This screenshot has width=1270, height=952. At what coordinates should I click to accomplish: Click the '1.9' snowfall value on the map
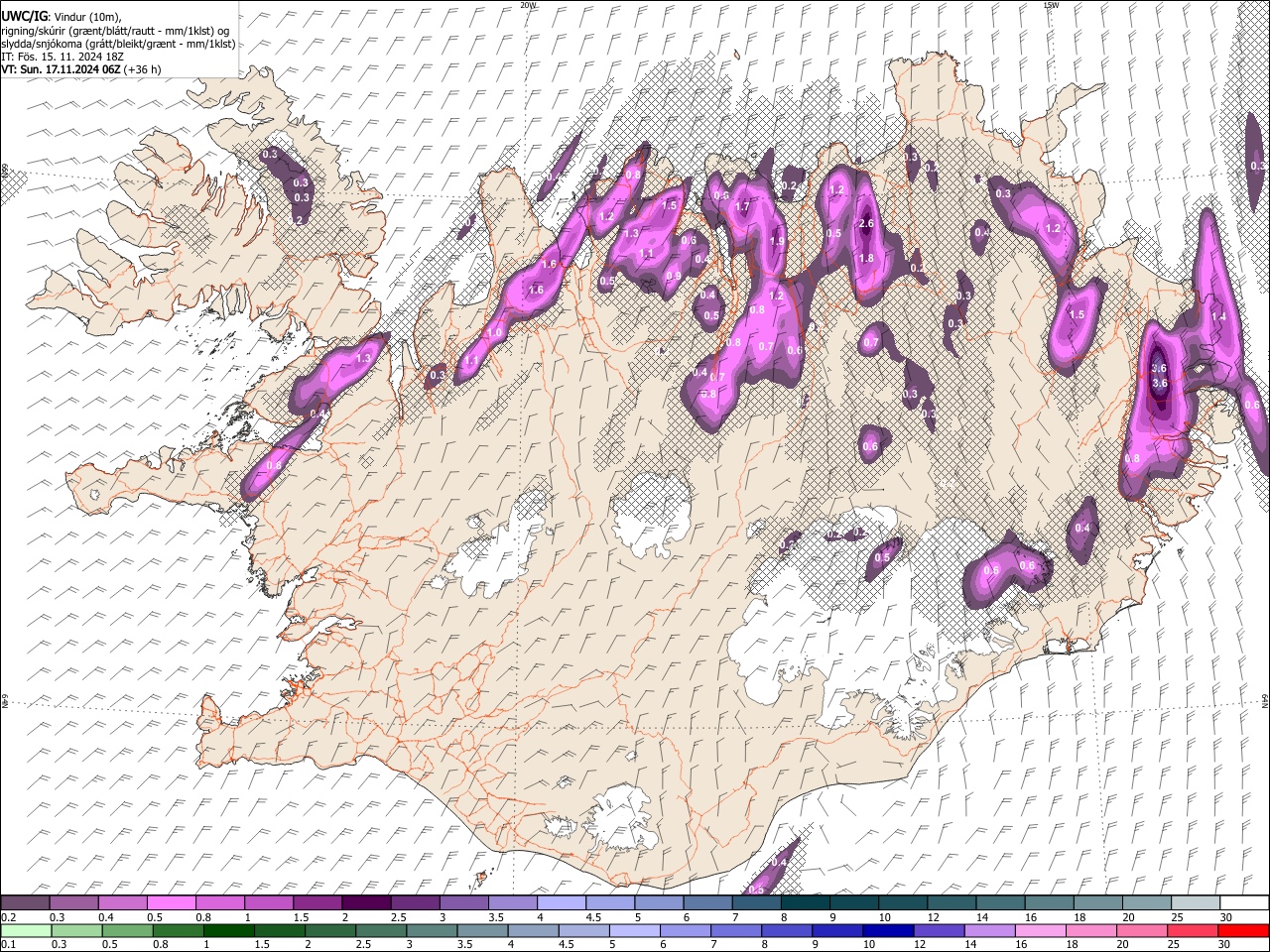pyautogui.click(x=777, y=241)
